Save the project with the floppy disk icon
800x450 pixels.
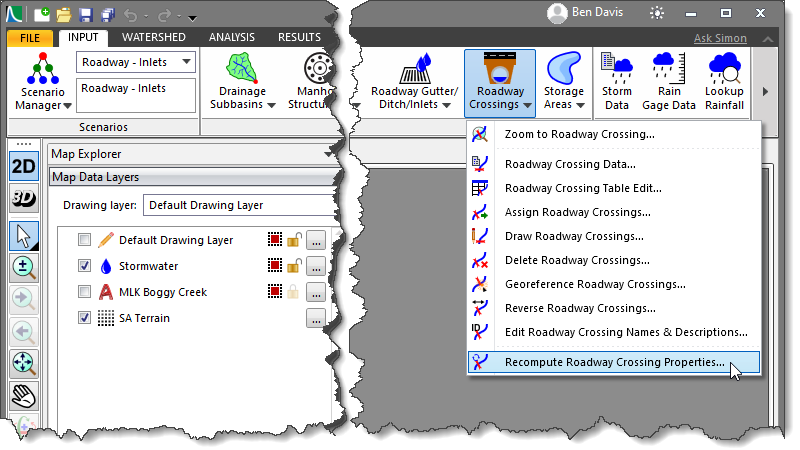click(86, 14)
